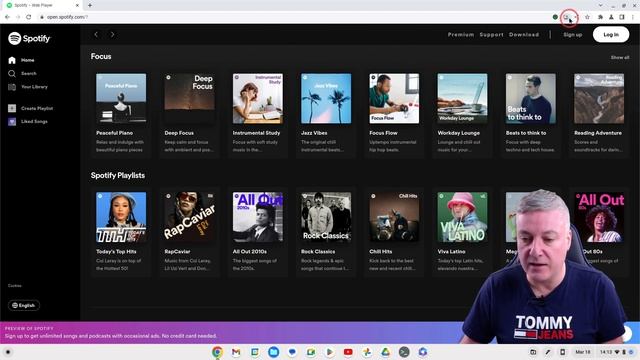
Task: Open Liked Songs heart icon
Action: (12, 122)
